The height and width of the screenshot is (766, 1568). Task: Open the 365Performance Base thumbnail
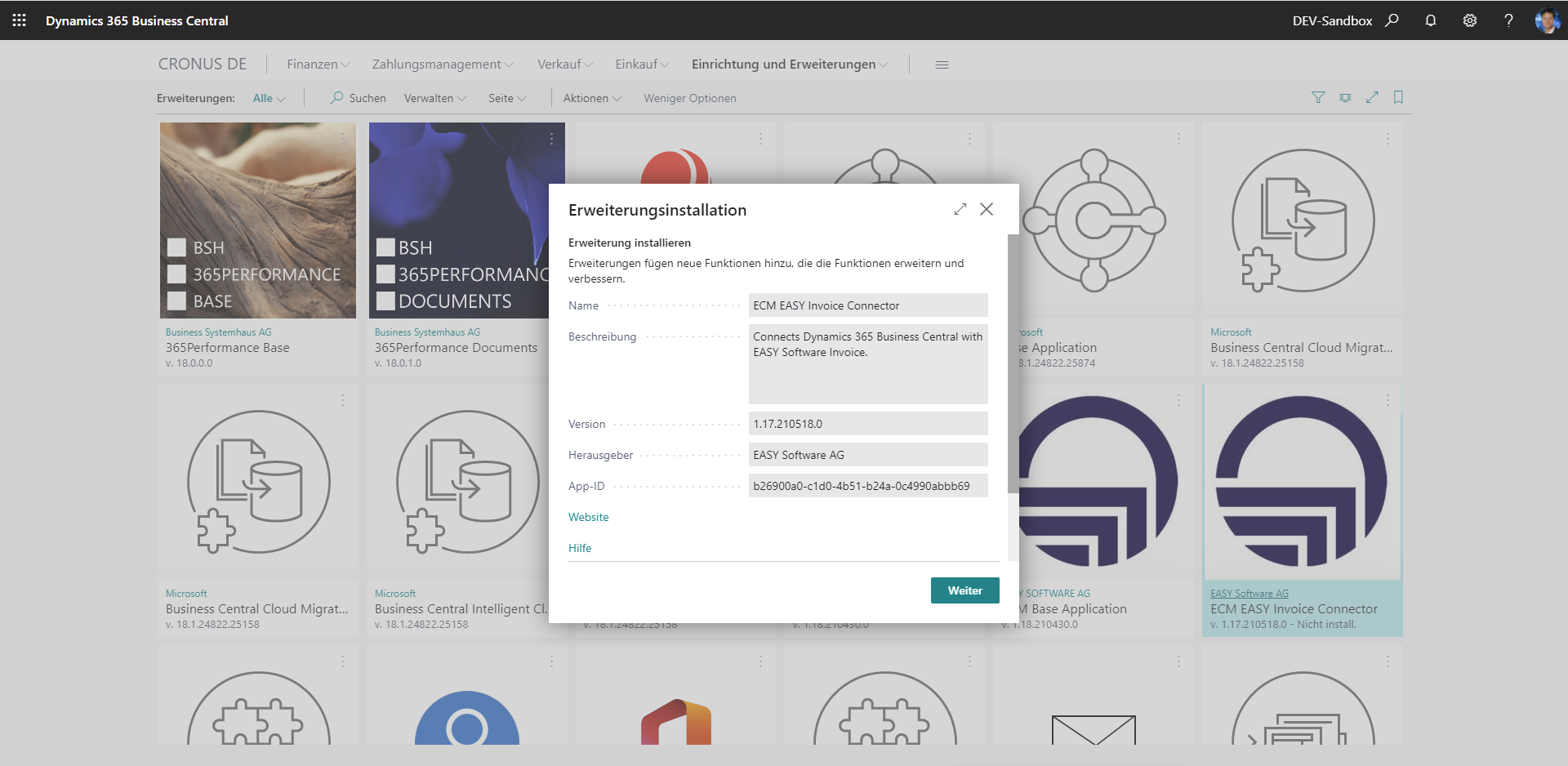258,220
